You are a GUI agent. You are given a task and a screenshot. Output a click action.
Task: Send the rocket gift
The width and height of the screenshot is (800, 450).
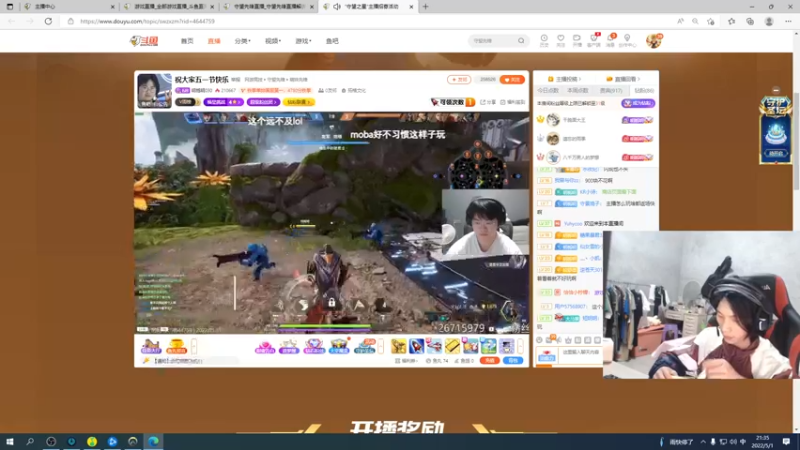pyautogui.click(x=416, y=346)
